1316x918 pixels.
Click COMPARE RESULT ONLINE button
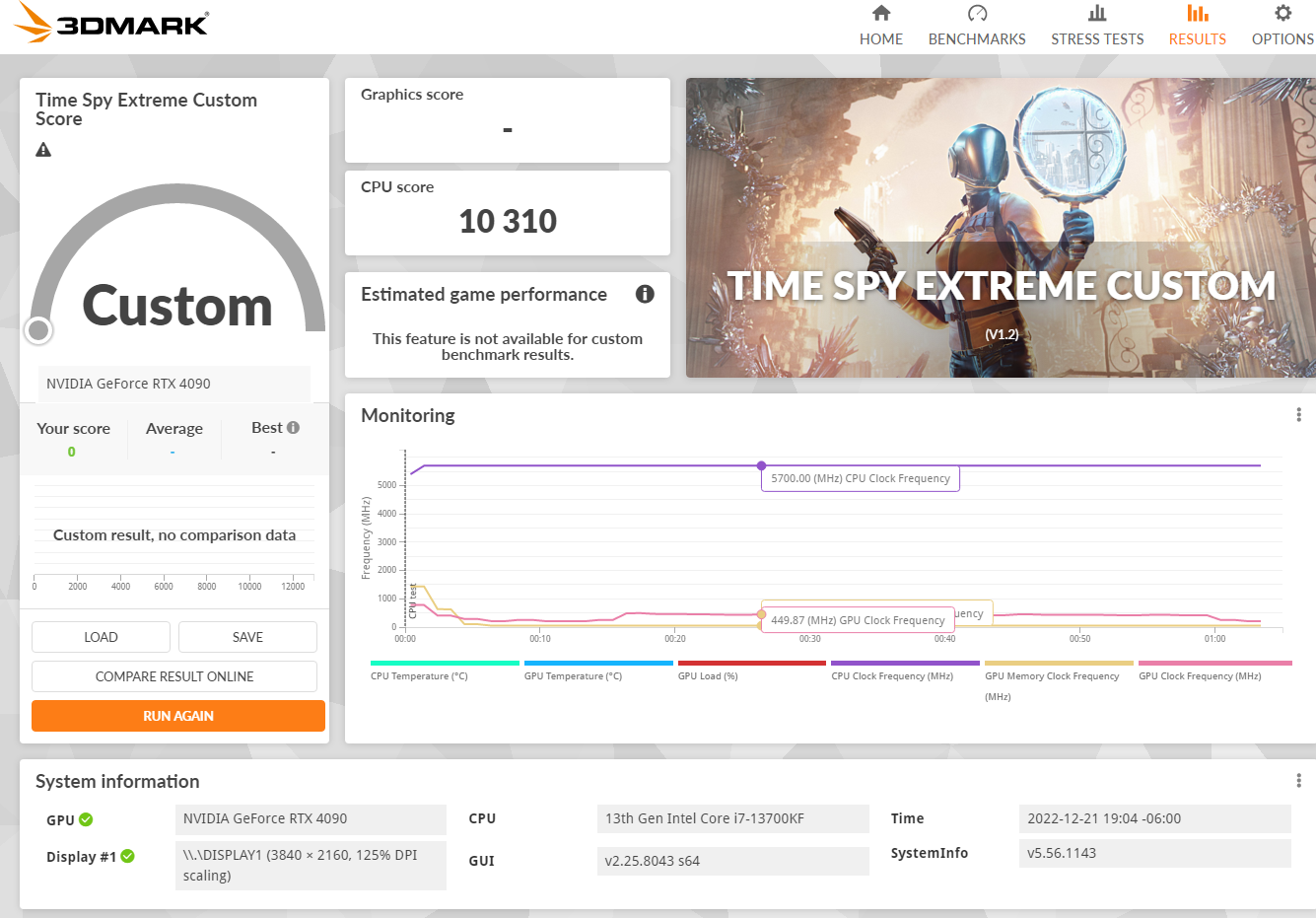pyautogui.click(x=174, y=676)
